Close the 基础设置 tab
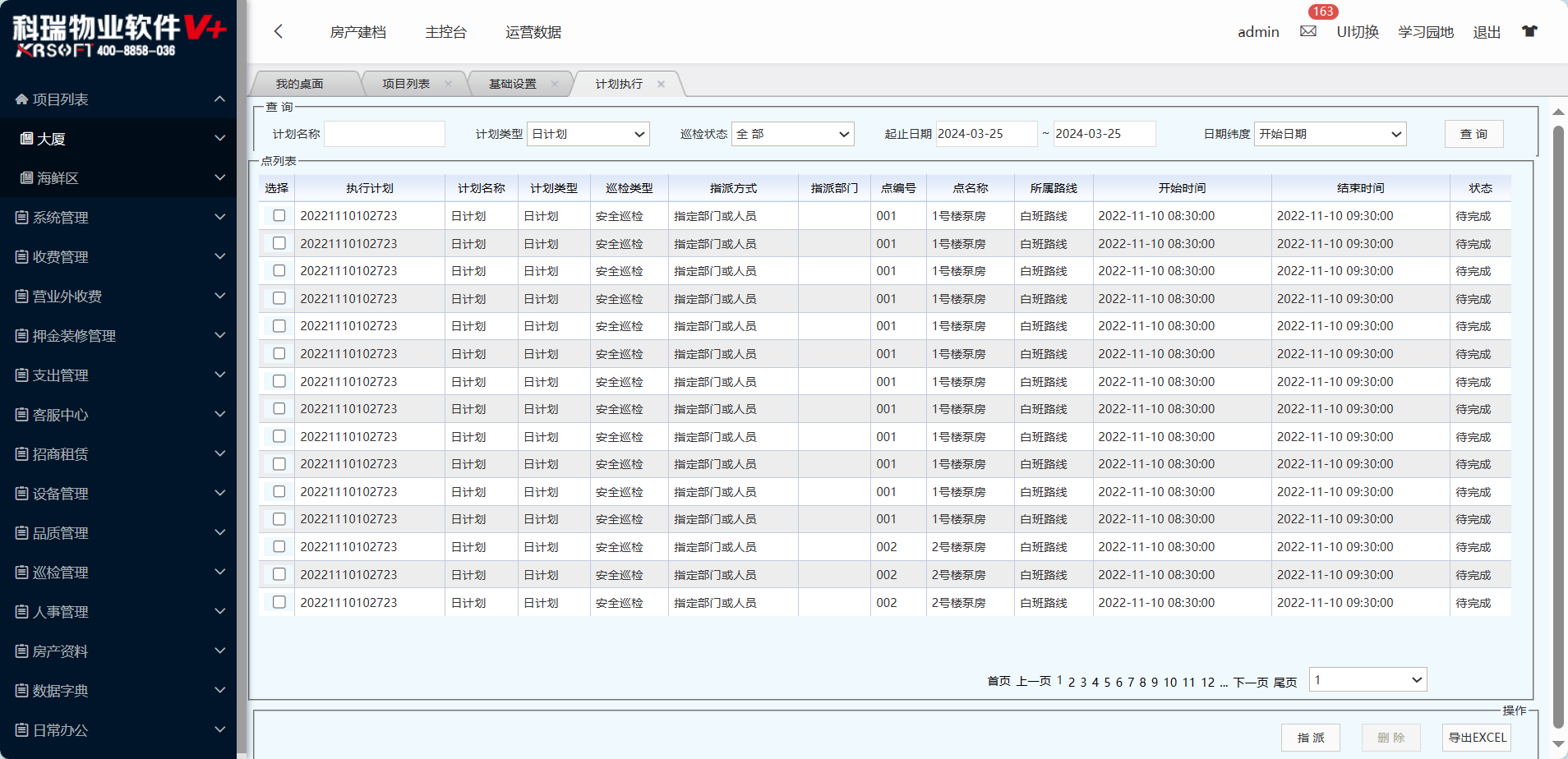Screen dimensions: 1568x759 click(555, 84)
